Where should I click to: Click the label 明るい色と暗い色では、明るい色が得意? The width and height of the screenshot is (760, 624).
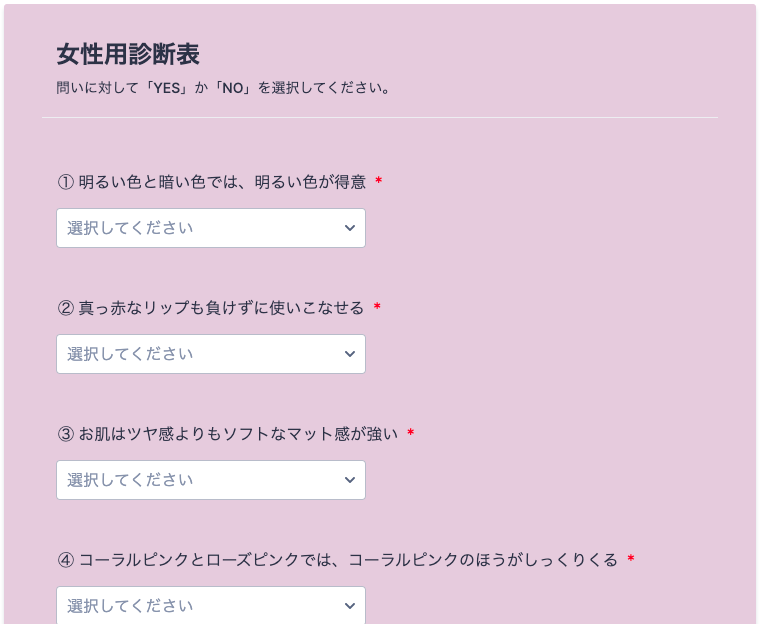click(222, 182)
